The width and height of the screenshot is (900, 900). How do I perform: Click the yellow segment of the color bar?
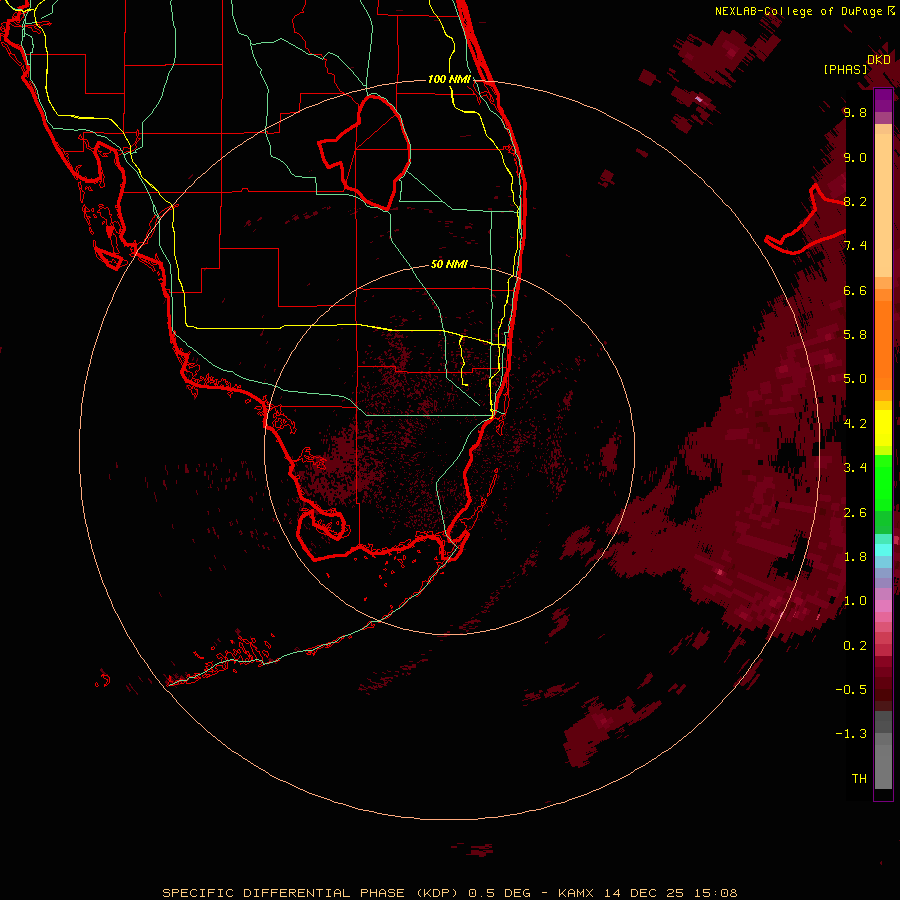tap(883, 428)
